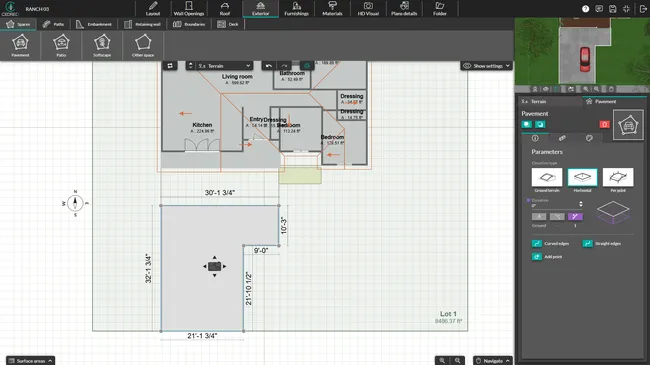The width and height of the screenshot is (650, 365).
Task: Click the pavement move handle icon
Action: click(214, 266)
